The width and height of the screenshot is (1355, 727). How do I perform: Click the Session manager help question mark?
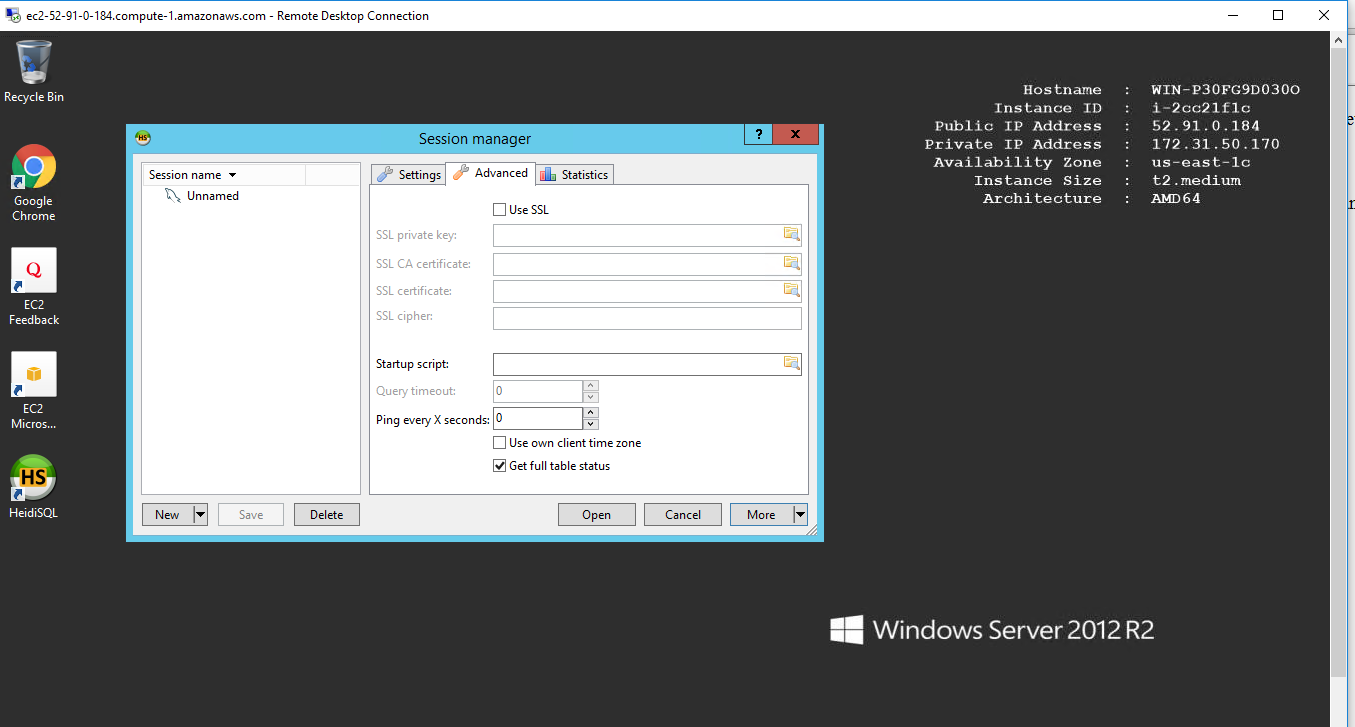758,136
